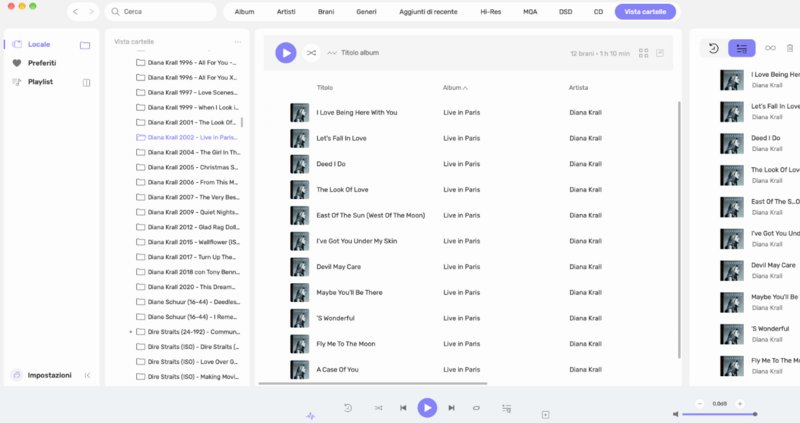The height and width of the screenshot is (423, 800).
Task: Open the Artisti tab
Action: tap(286, 12)
